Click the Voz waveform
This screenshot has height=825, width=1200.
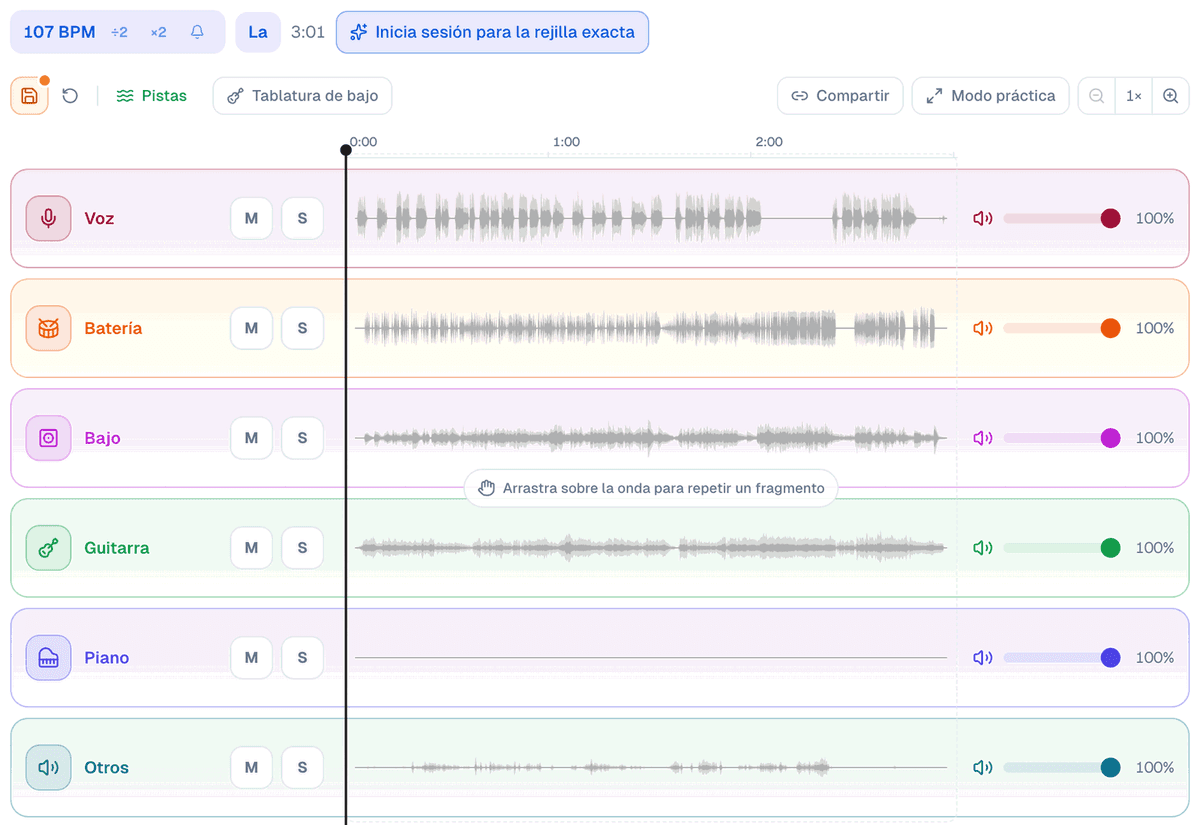pyautogui.click(x=651, y=218)
